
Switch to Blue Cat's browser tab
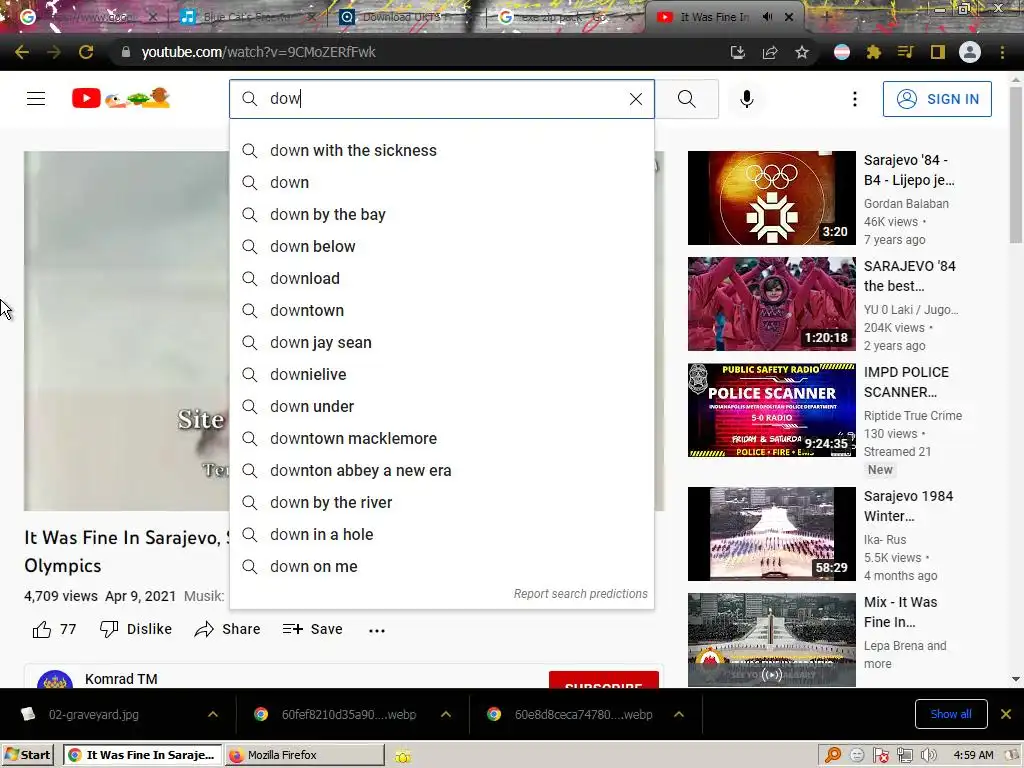[248, 17]
